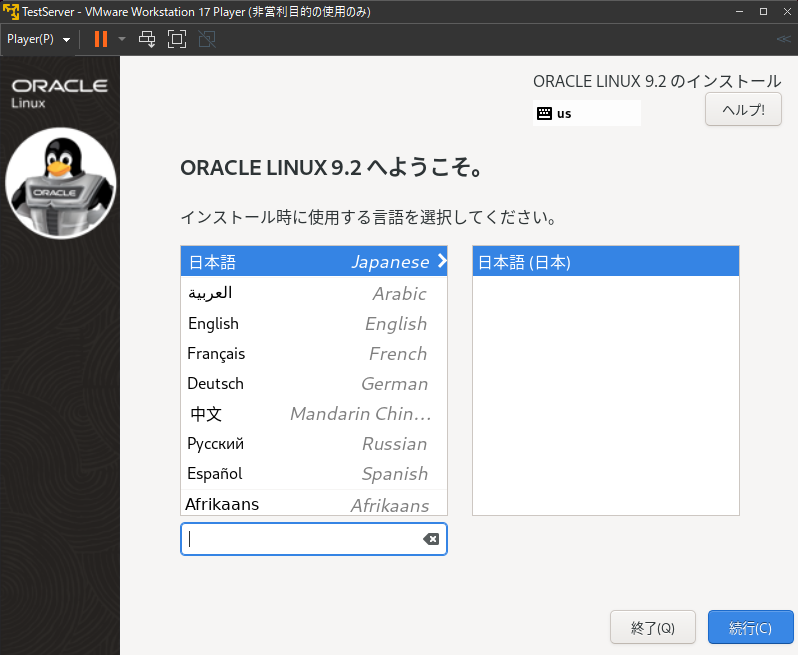Enter full screen mode icon
798x655 pixels.
click(x=177, y=39)
